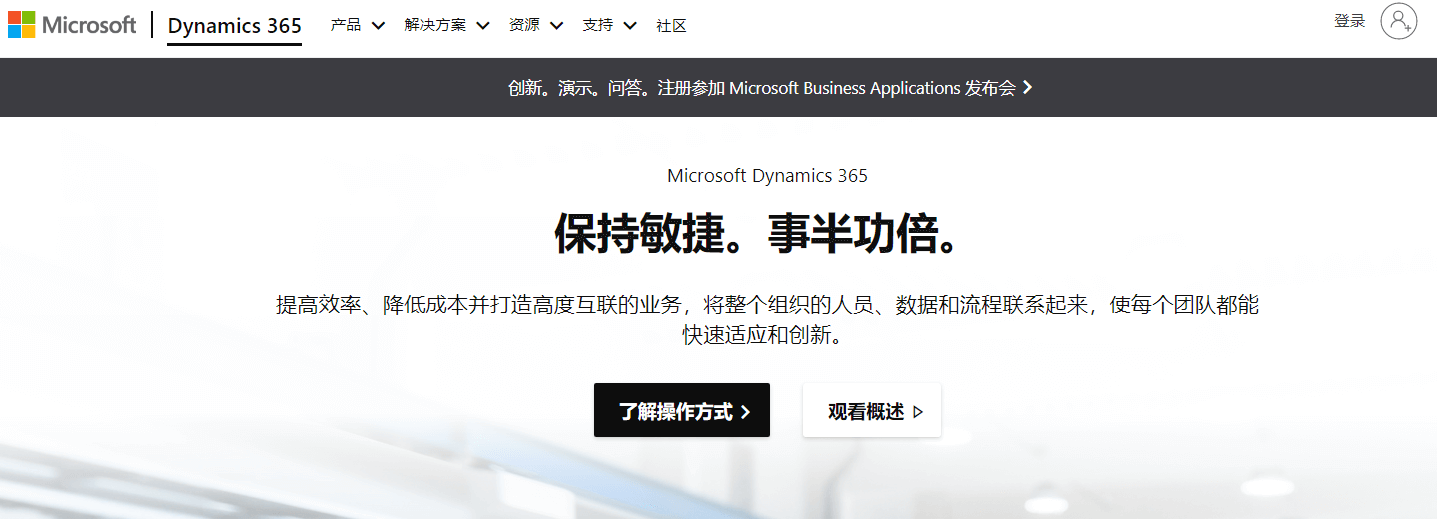Expand the 解决方案 chevron arrow
The width and height of the screenshot is (1437, 519).
483,26
